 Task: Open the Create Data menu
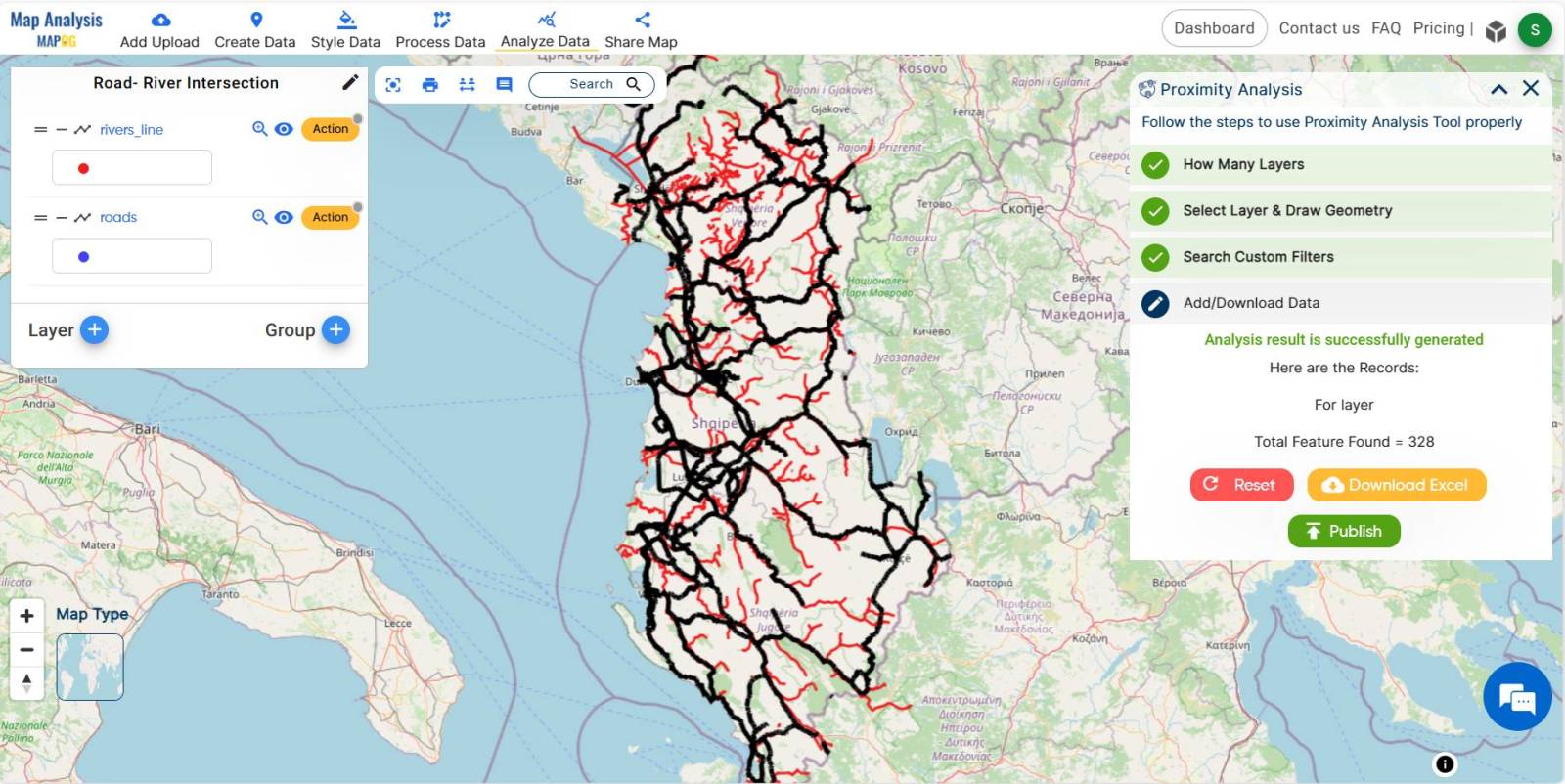click(255, 30)
